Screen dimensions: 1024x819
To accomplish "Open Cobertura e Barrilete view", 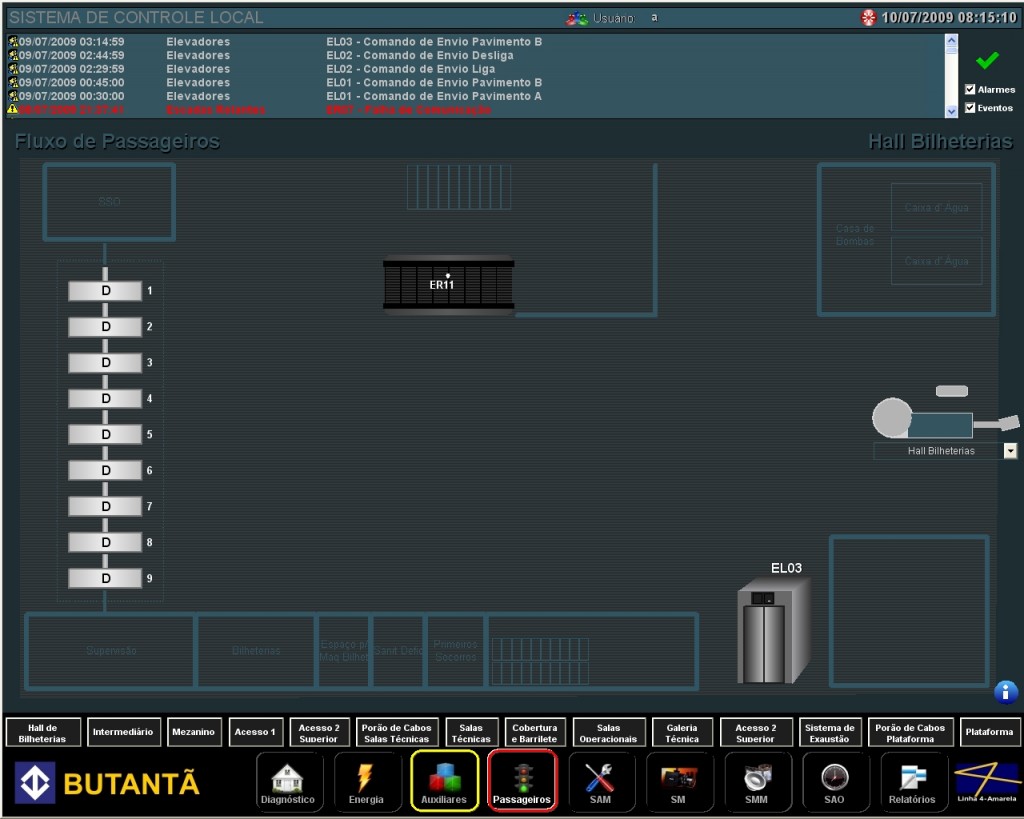I will pos(535,733).
